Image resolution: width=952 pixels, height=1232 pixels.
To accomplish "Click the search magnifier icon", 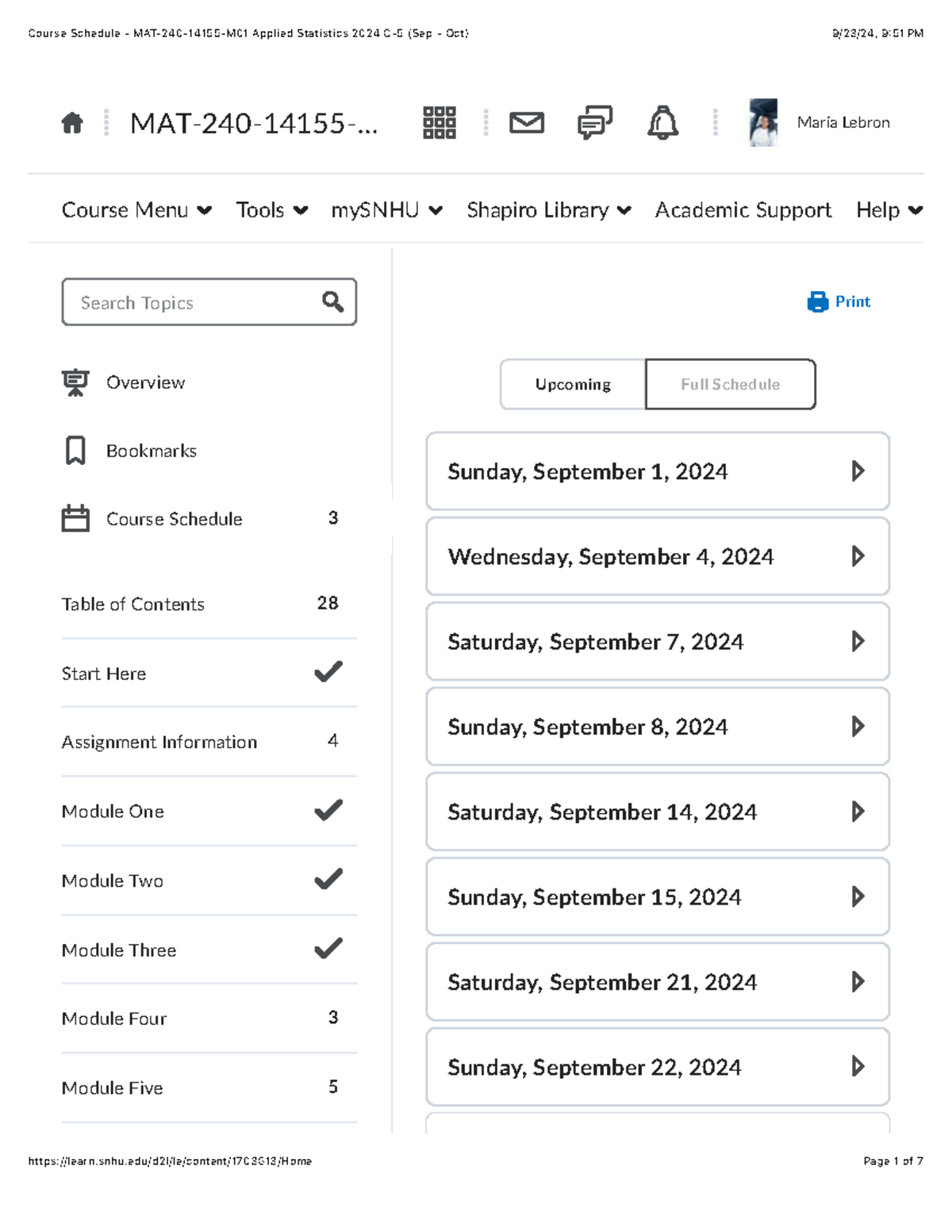I will tap(332, 301).
